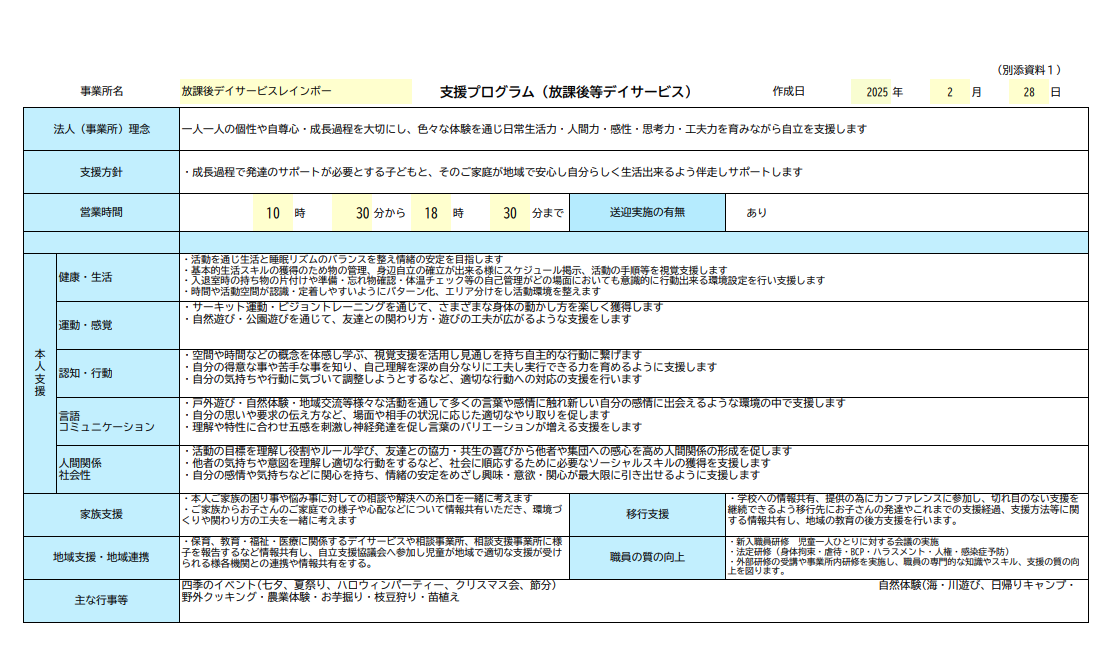Click the line 空間や時間などの概念を体感し学ぶ
The width and height of the screenshot is (1117, 650).
[x=412, y=355]
